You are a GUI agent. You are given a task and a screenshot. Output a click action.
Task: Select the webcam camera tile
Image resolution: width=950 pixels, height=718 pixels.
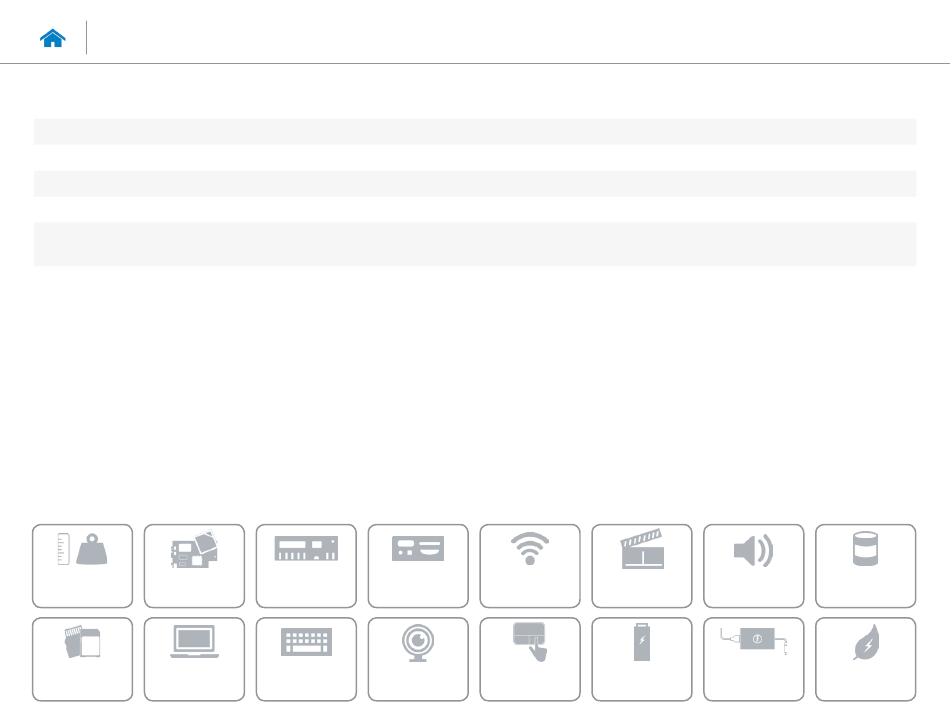[x=418, y=659]
